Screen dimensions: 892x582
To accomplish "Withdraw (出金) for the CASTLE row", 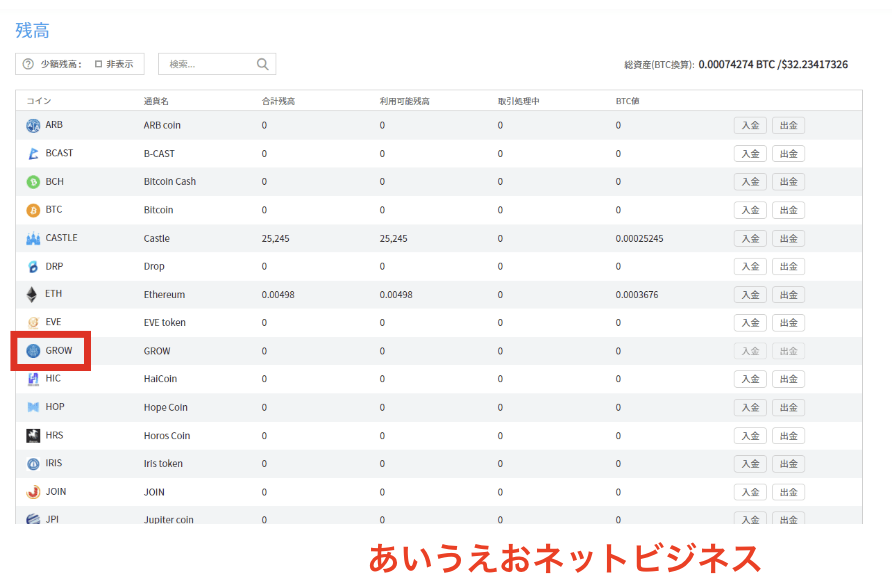I will click(x=788, y=238).
